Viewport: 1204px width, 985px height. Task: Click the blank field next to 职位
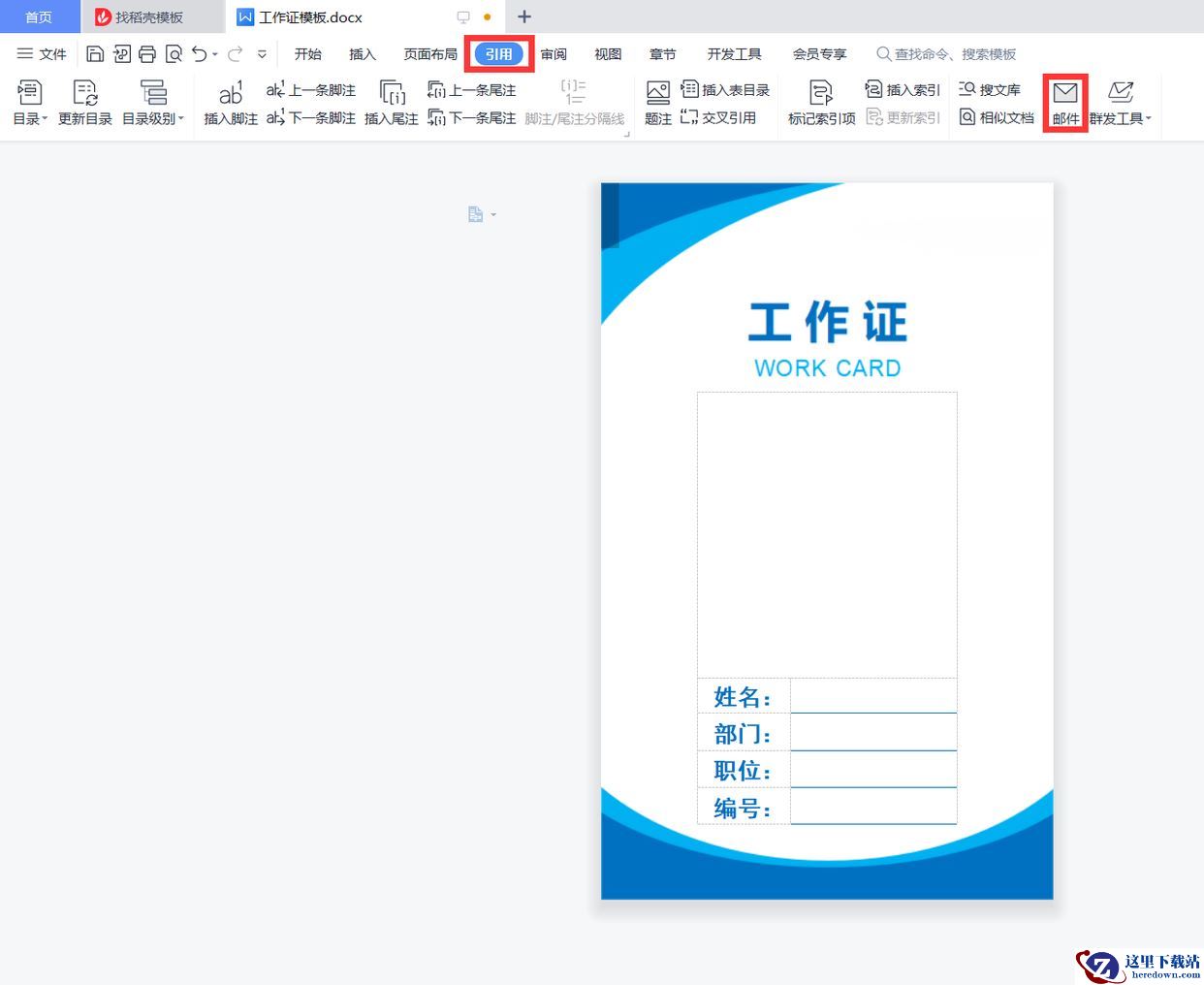pos(873,770)
